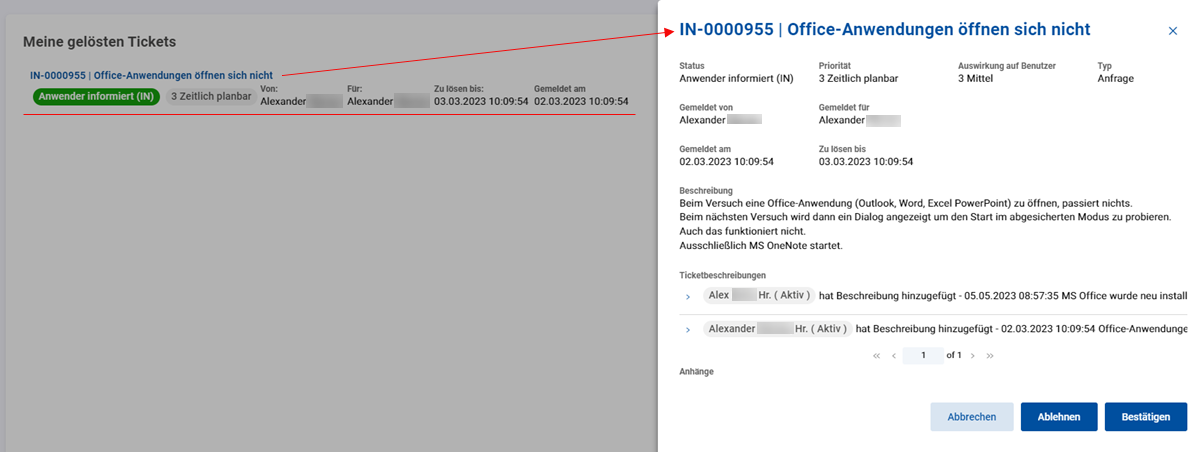
Task: Go to last page of ticket descriptions
Action: [989, 355]
